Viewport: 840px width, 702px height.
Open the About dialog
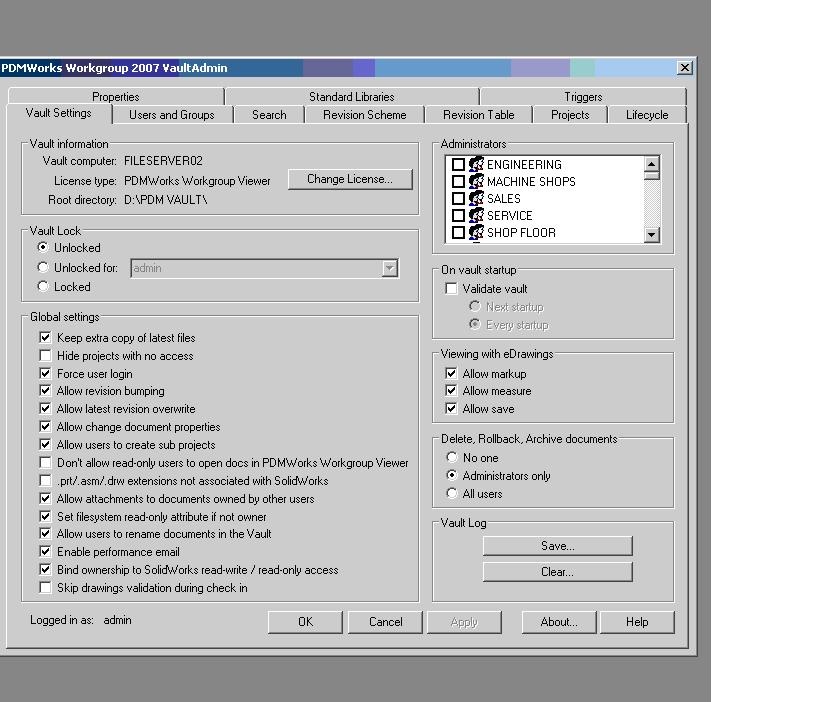pyautogui.click(x=559, y=622)
